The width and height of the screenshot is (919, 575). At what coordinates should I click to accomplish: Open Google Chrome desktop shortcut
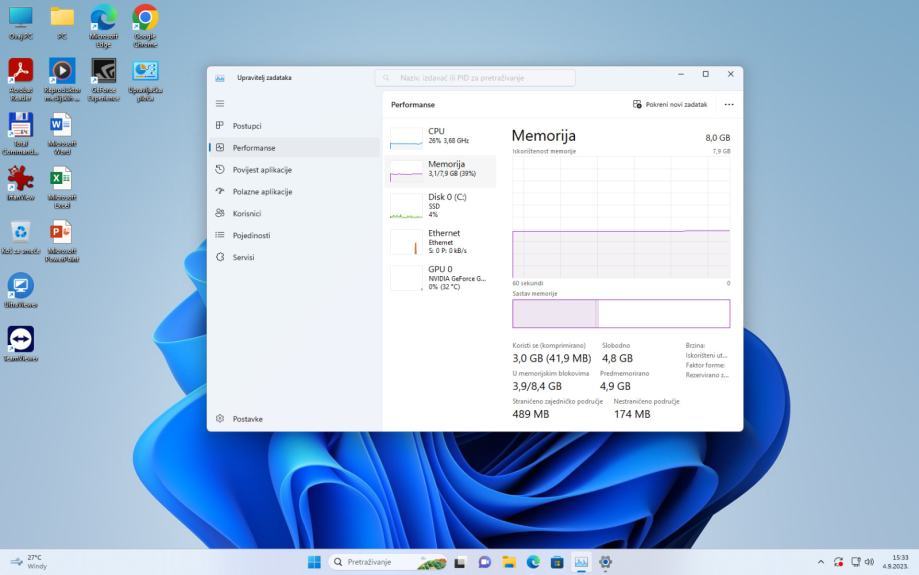(145, 19)
